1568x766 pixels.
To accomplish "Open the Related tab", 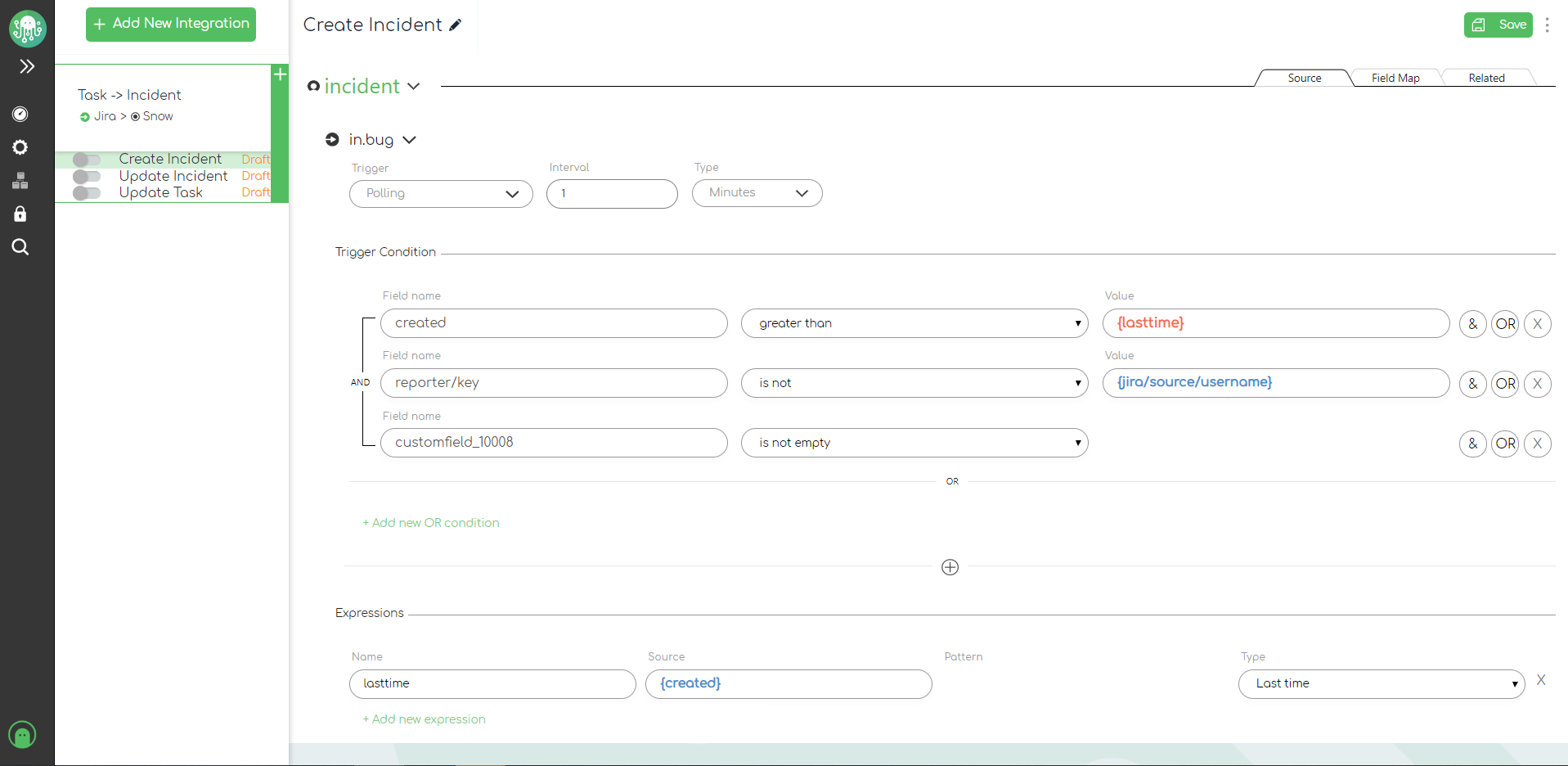I will click(1485, 78).
